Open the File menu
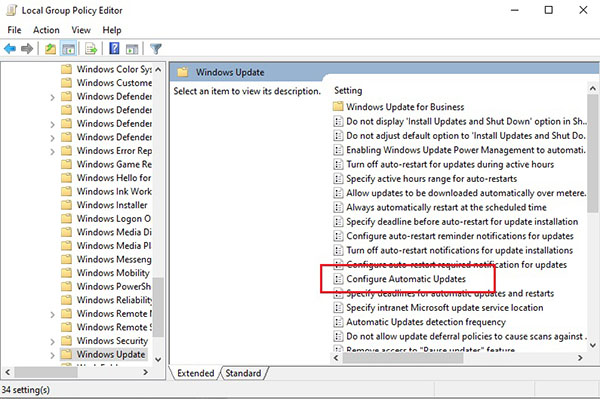The image size is (600, 399). point(14,30)
